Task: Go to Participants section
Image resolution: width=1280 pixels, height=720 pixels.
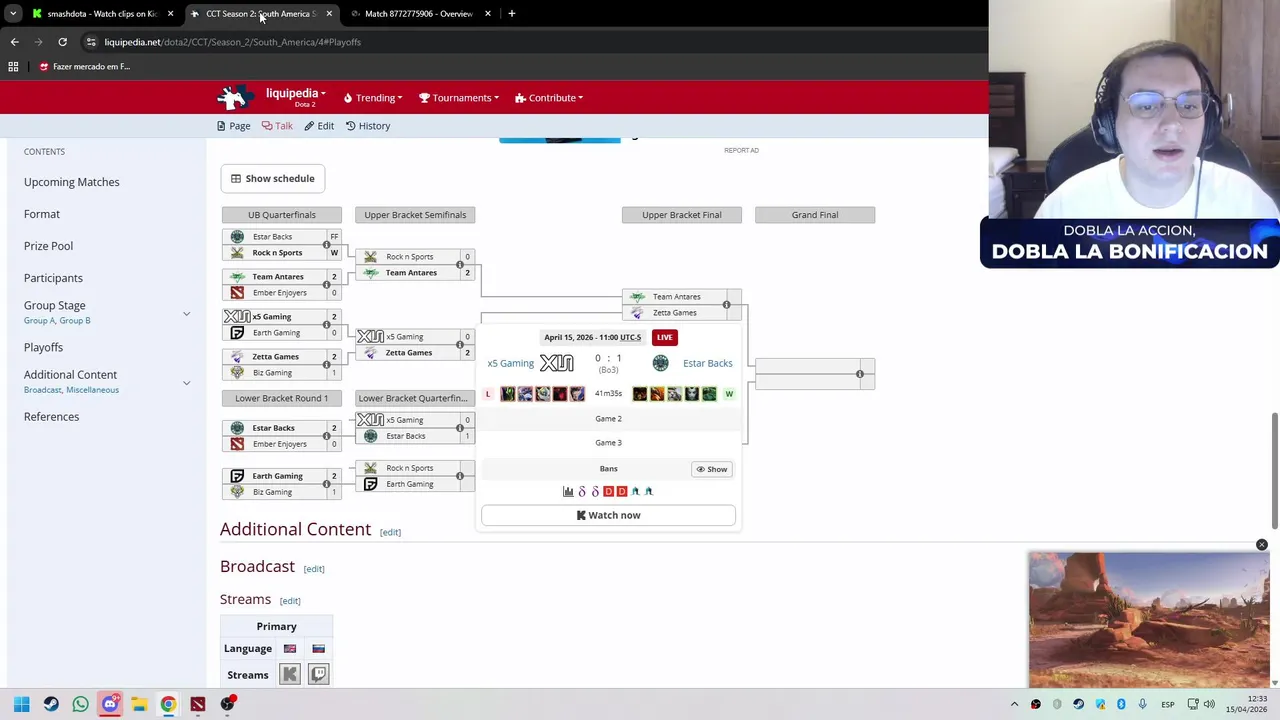Action: [x=53, y=278]
